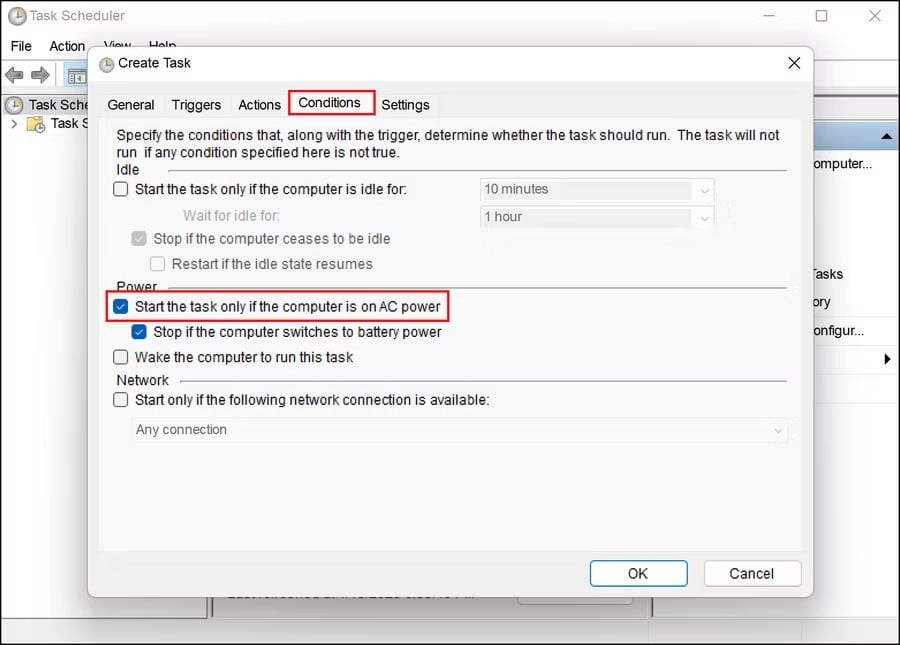Select the Conditions tab
Image resolution: width=900 pixels, height=645 pixels.
(329, 103)
